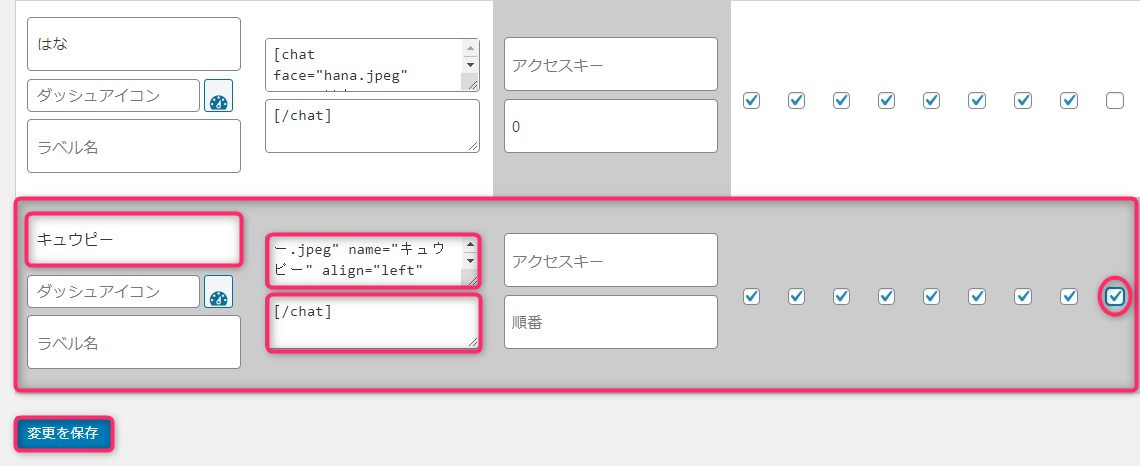Check the unchecked last checkbox in はな row
The height and width of the screenshot is (466, 1140).
(1115, 100)
